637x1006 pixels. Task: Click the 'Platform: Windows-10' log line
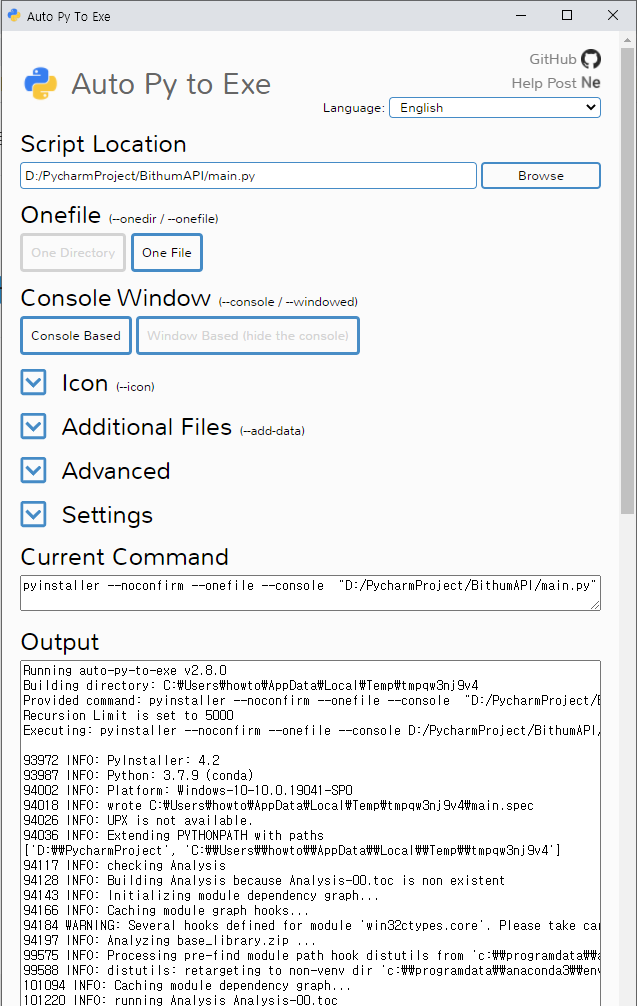click(188, 790)
